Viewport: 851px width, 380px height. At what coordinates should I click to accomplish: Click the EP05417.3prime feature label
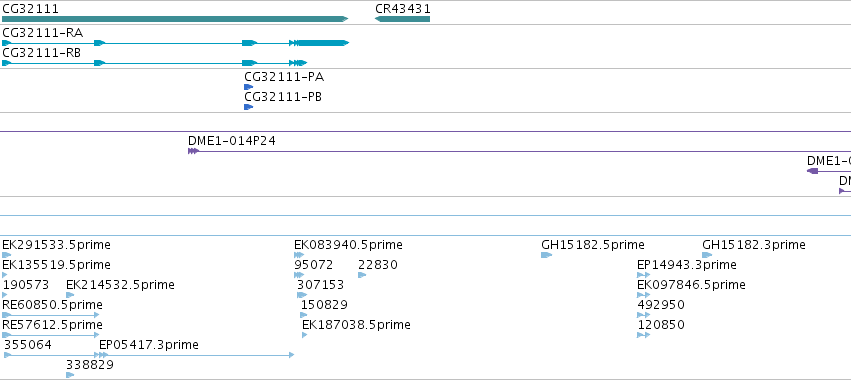click(149, 345)
